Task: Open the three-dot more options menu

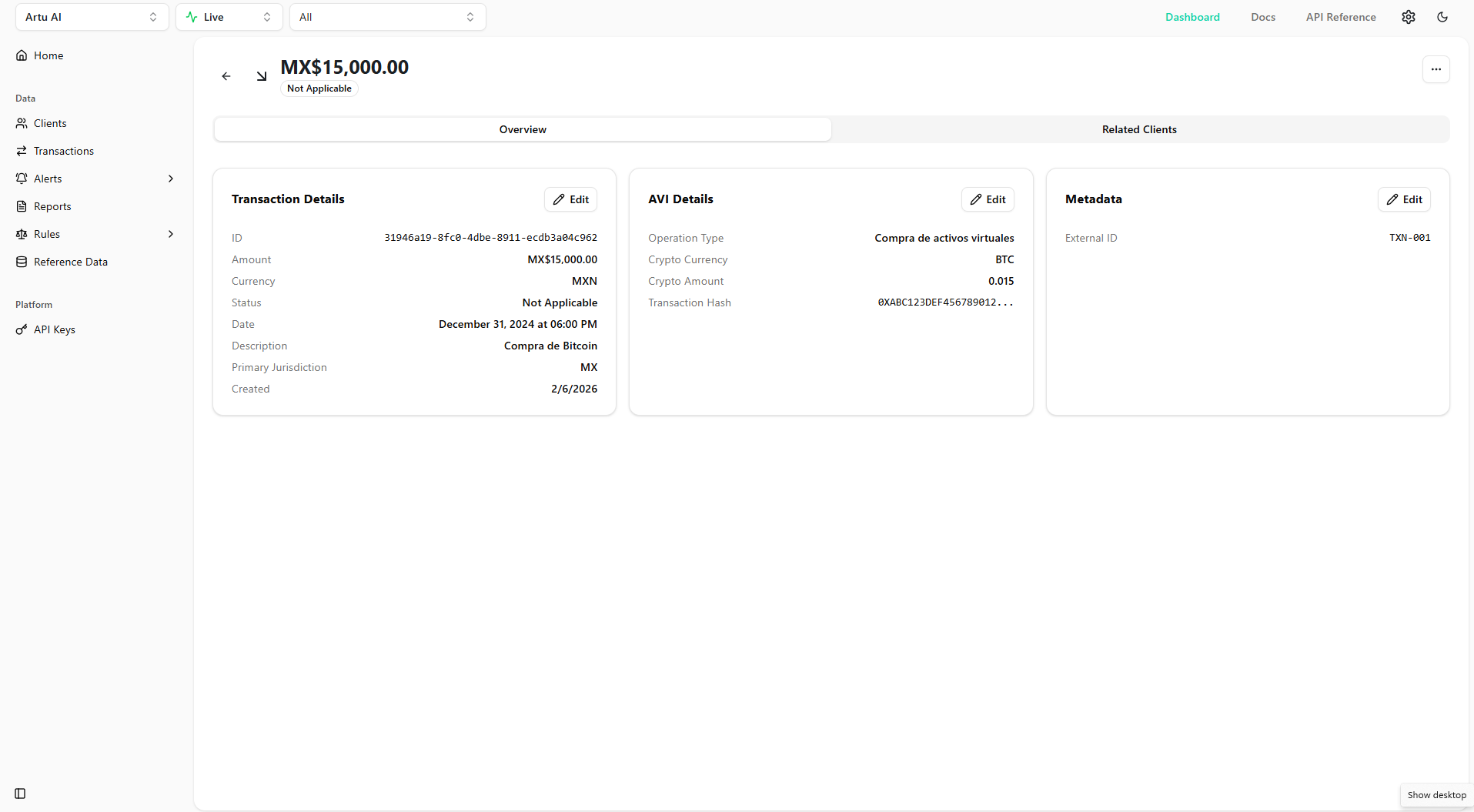Action: [x=1436, y=69]
